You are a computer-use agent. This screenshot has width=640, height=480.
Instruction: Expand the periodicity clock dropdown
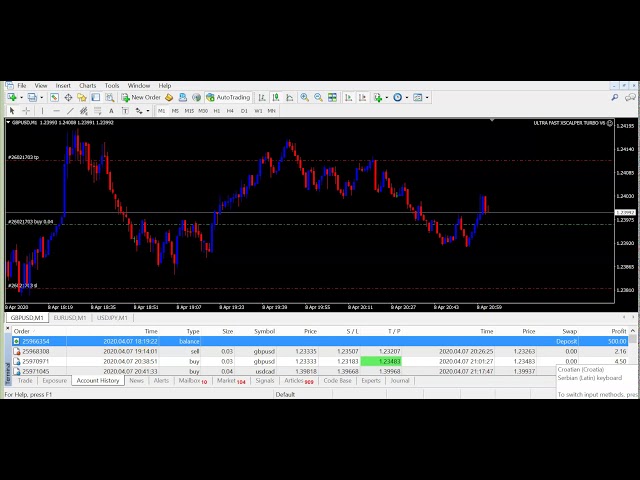pyautogui.click(x=406, y=98)
